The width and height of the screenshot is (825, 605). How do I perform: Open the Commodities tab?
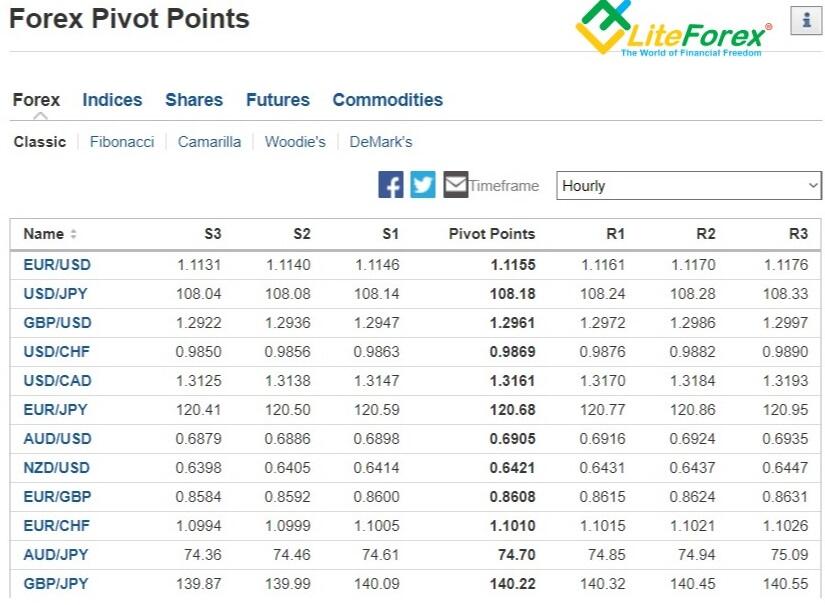[388, 100]
